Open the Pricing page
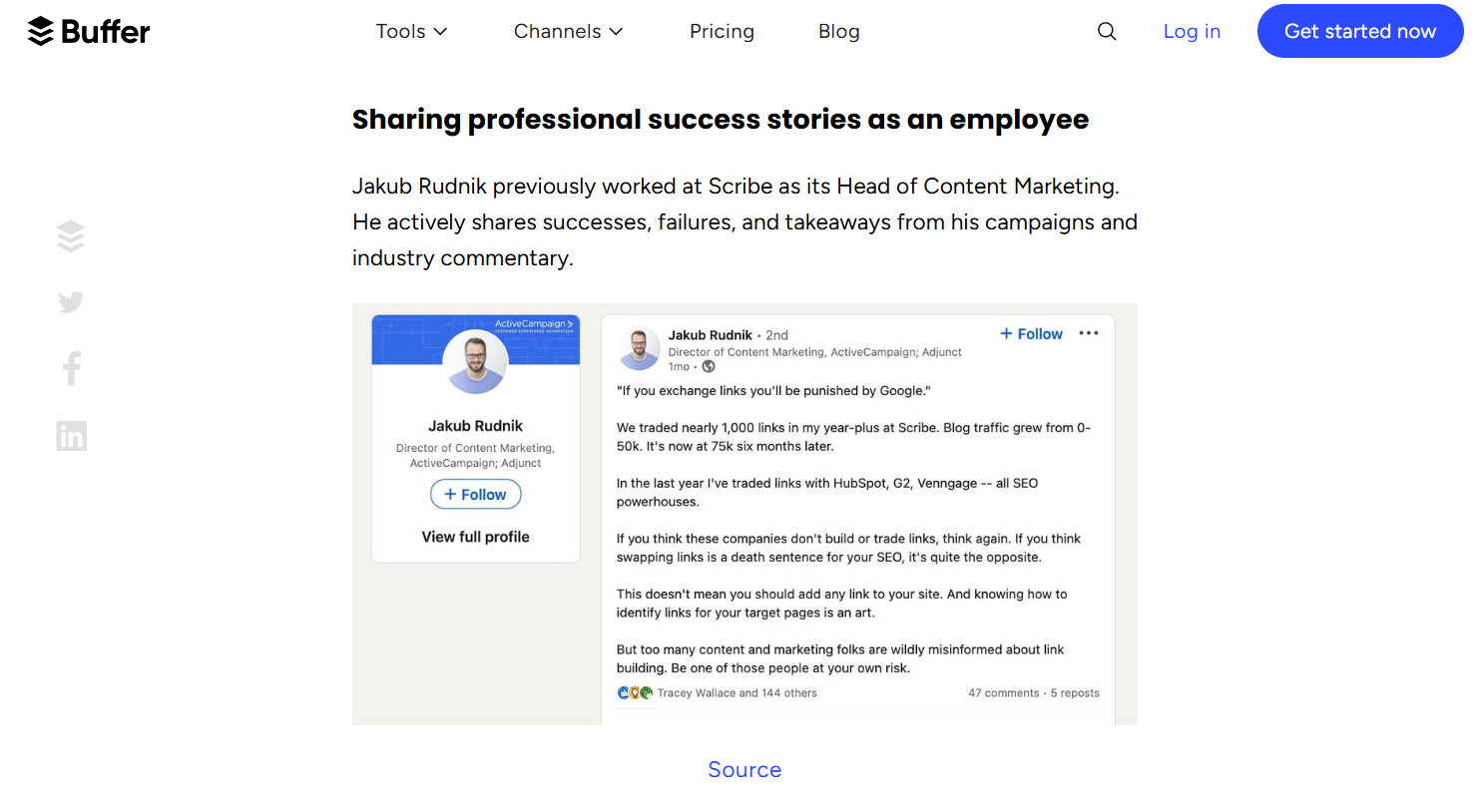Screen dimensions: 1476x812 (722, 32)
